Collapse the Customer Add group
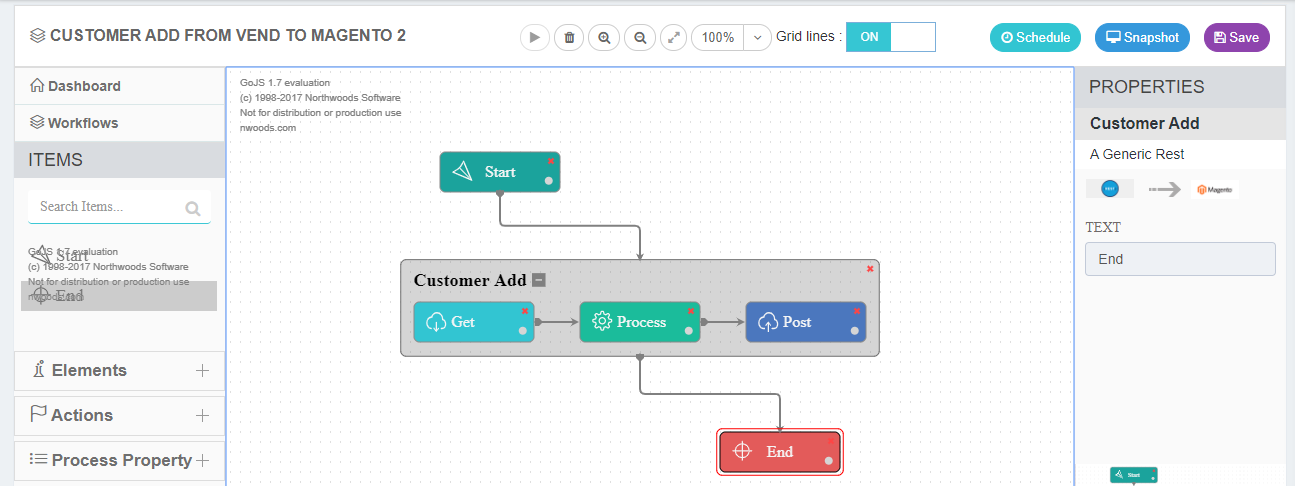 (x=539, y=281)
